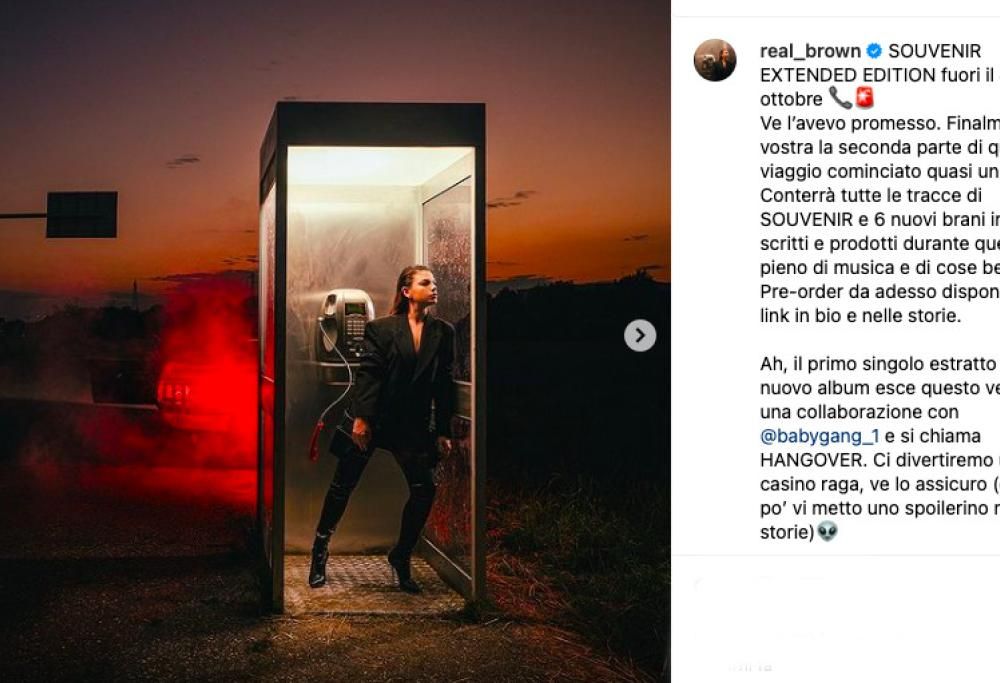Click the blue verified badge

click(x=874, y=50)
